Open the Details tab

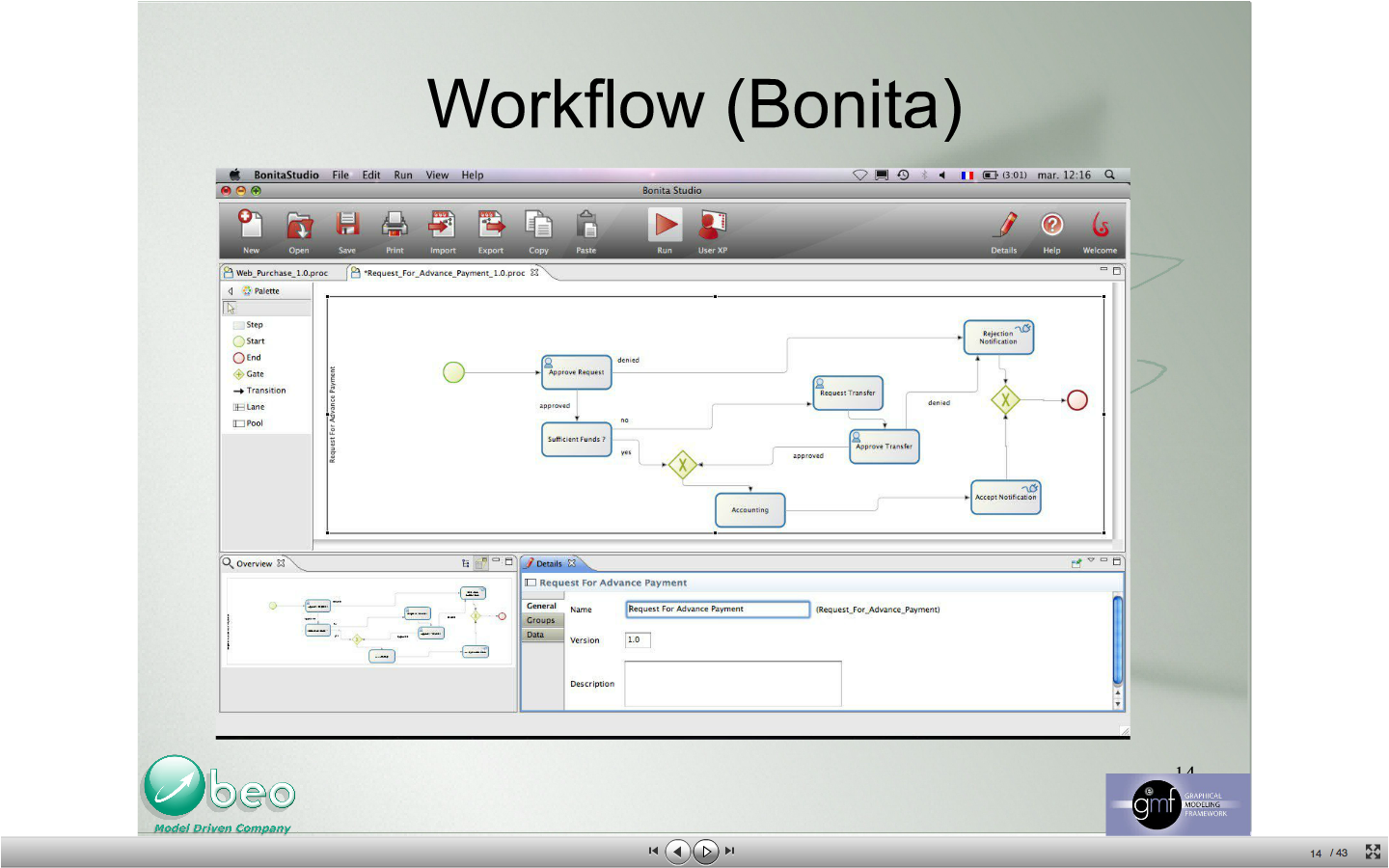[x=550, y=564]
